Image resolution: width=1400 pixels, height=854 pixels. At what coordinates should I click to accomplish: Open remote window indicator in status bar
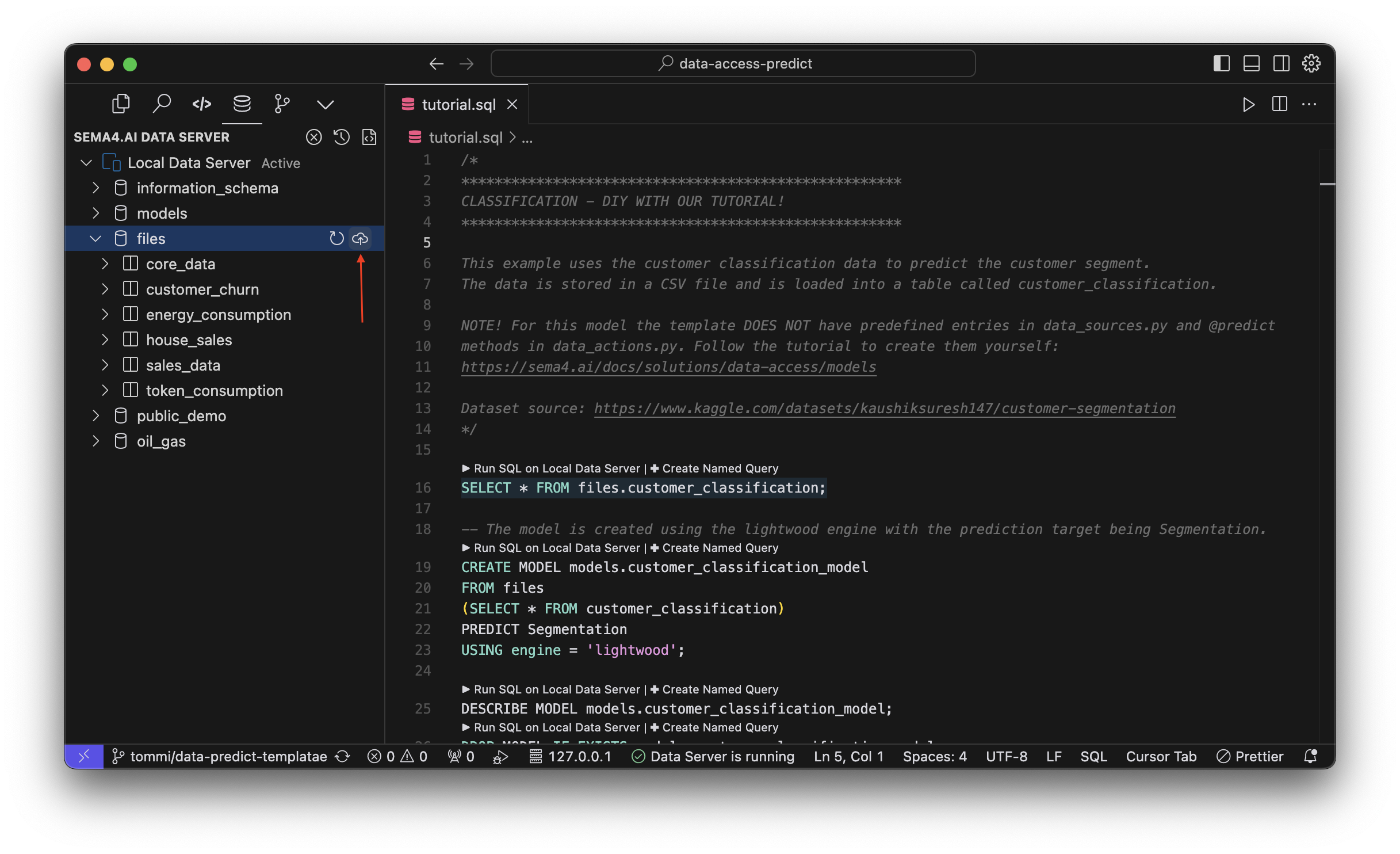click(x=84, y=756)
